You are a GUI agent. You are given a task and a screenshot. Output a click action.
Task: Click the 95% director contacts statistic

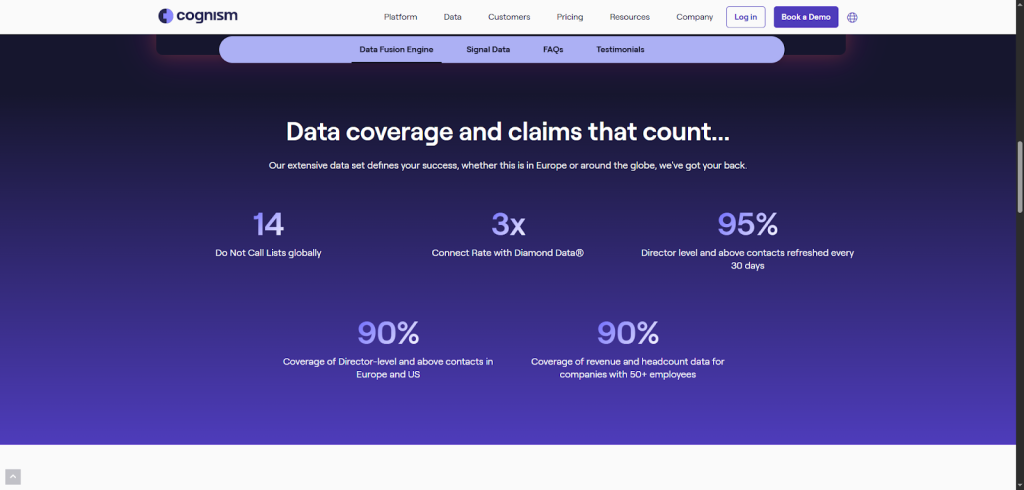(x=747, y=224)
